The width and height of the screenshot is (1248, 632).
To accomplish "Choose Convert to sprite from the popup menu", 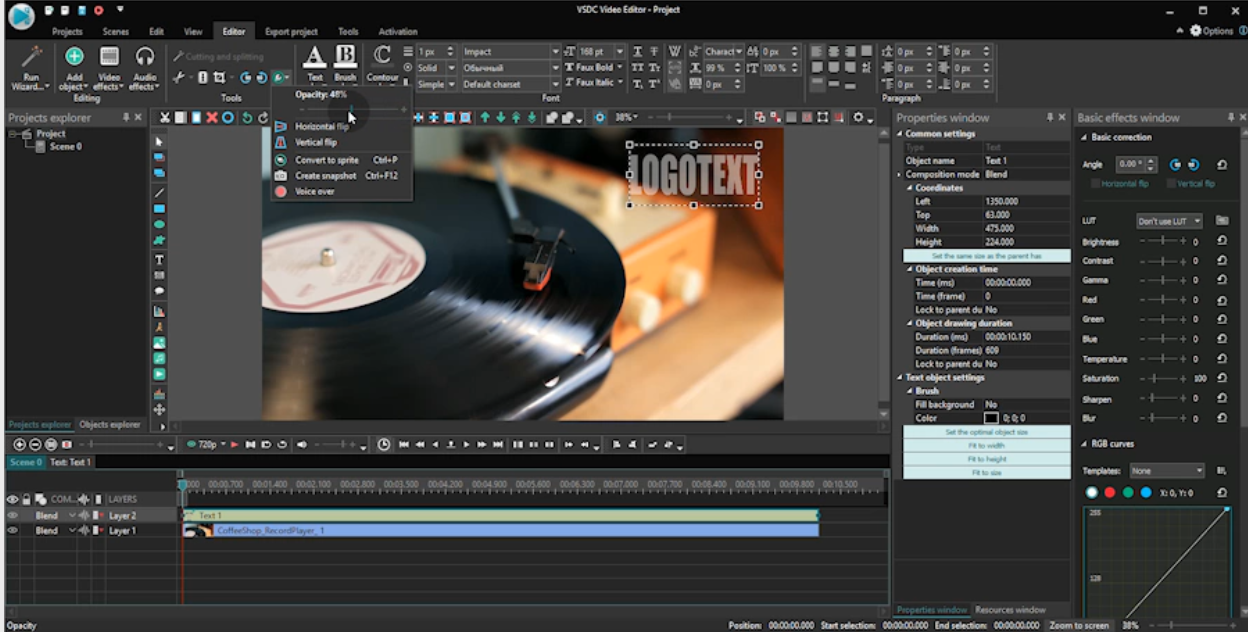I will coord(326,160).
